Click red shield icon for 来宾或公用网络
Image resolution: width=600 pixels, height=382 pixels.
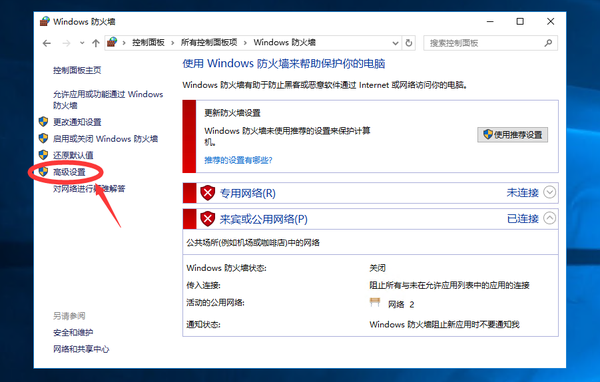[x=207, y=219]
